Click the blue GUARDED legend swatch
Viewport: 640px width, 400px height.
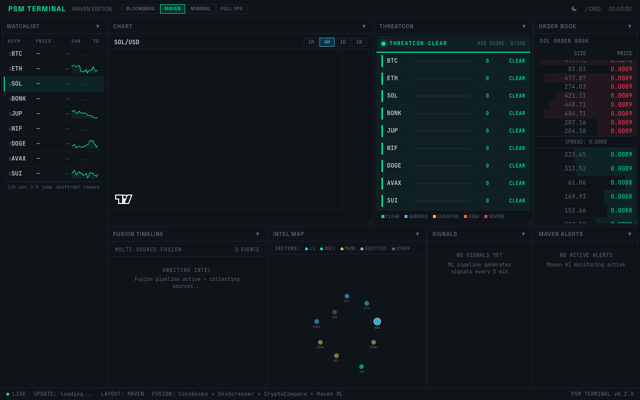(406, 217)
